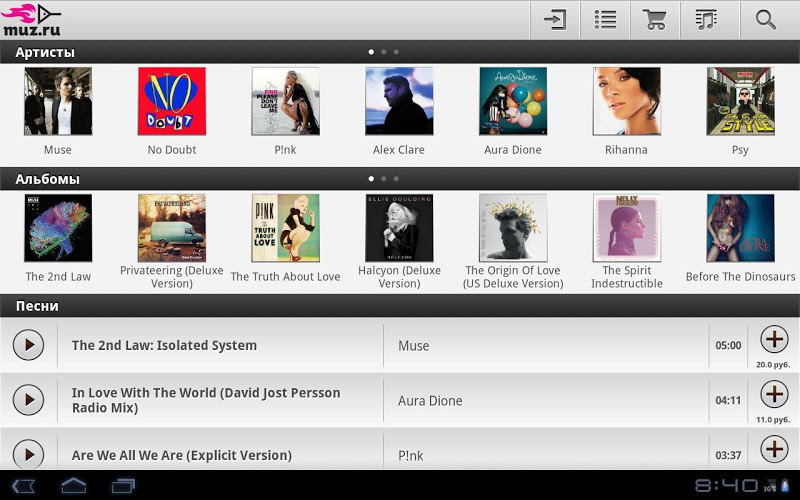Viewport: 800px width, 500px height.
Task: Select first page dot in Артисты
Action: (x=371, y=52)
